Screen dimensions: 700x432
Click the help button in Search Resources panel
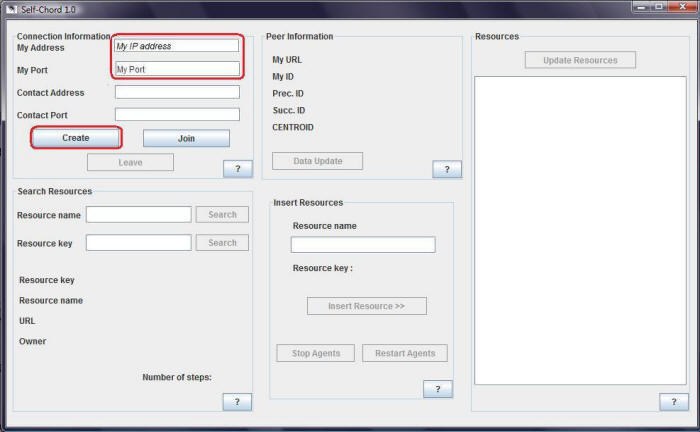(x=237, y=401)
